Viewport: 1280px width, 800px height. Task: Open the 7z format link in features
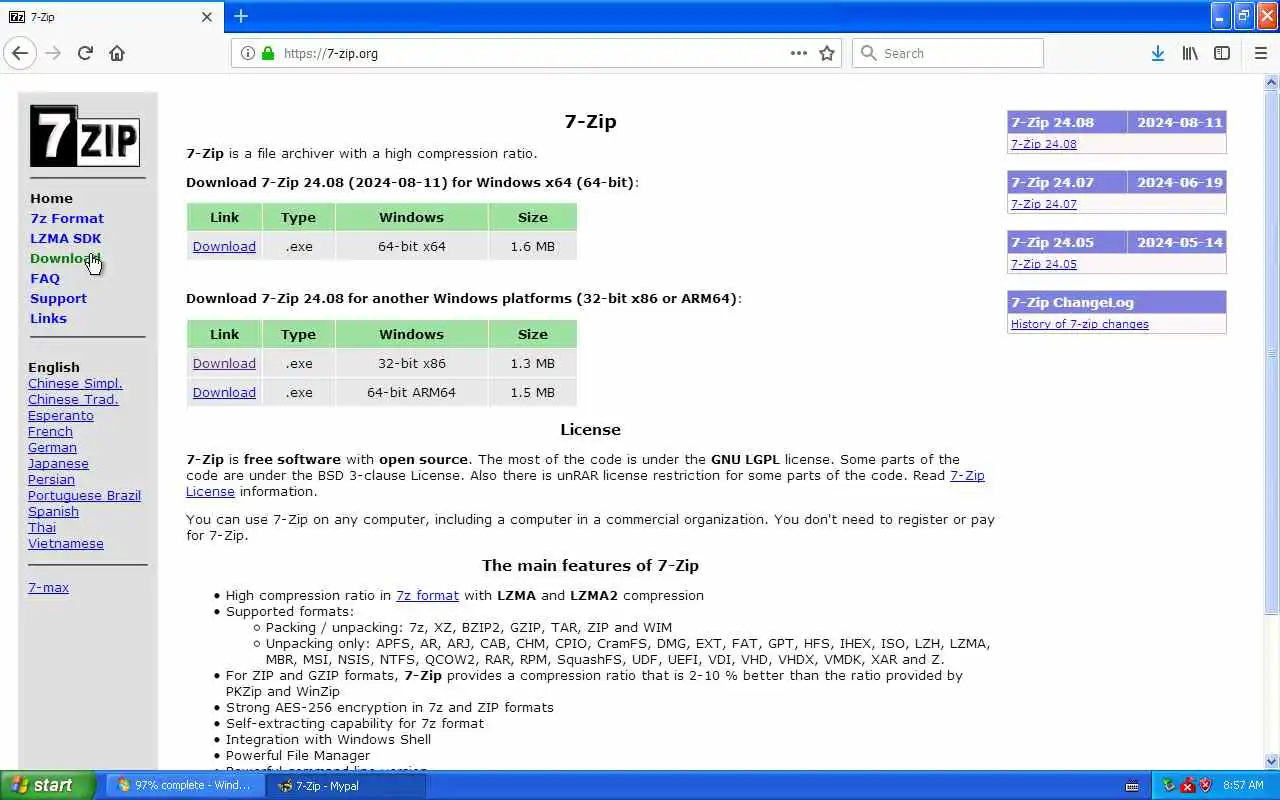(x=427, y=595)
